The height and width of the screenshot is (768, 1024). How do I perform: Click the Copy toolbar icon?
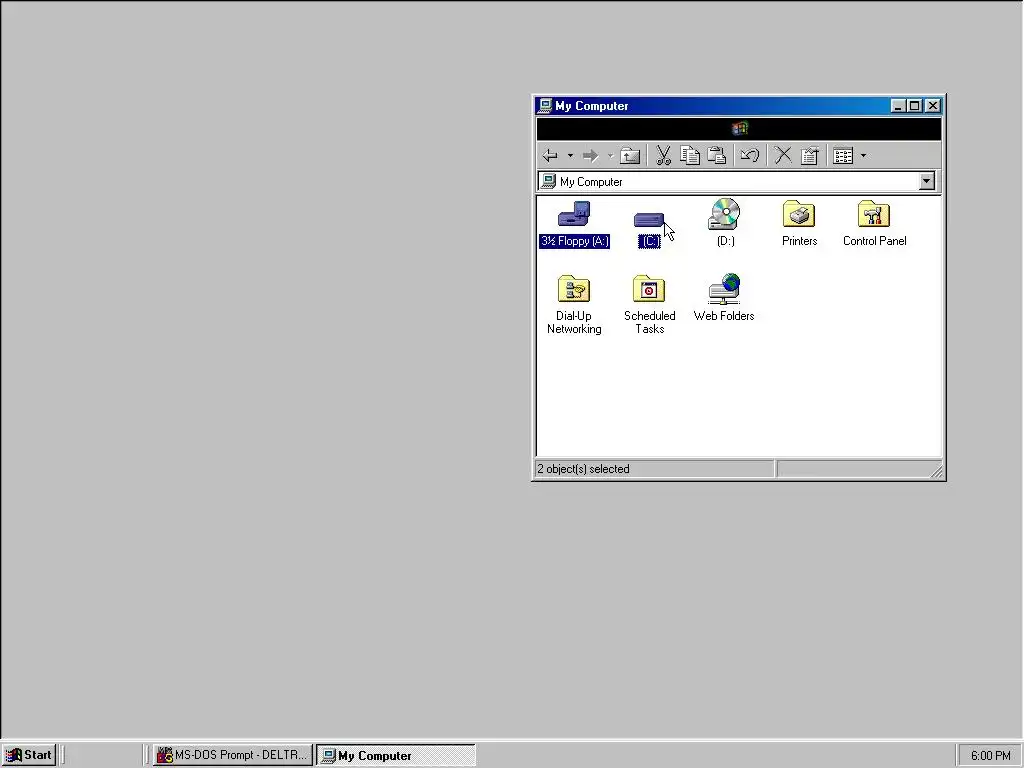690,155
